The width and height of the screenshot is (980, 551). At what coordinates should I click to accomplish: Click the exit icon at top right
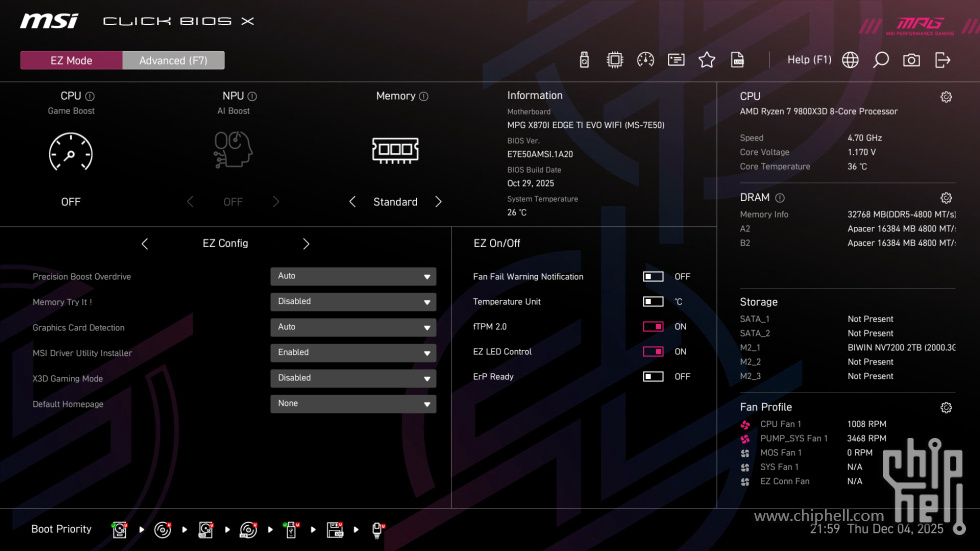942,60
